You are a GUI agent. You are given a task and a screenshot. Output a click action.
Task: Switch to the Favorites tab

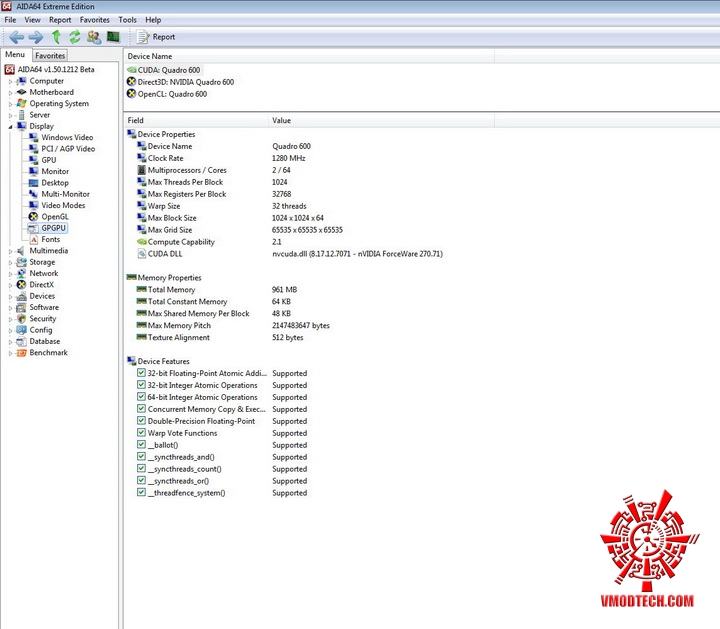click(x=50, y=56)
